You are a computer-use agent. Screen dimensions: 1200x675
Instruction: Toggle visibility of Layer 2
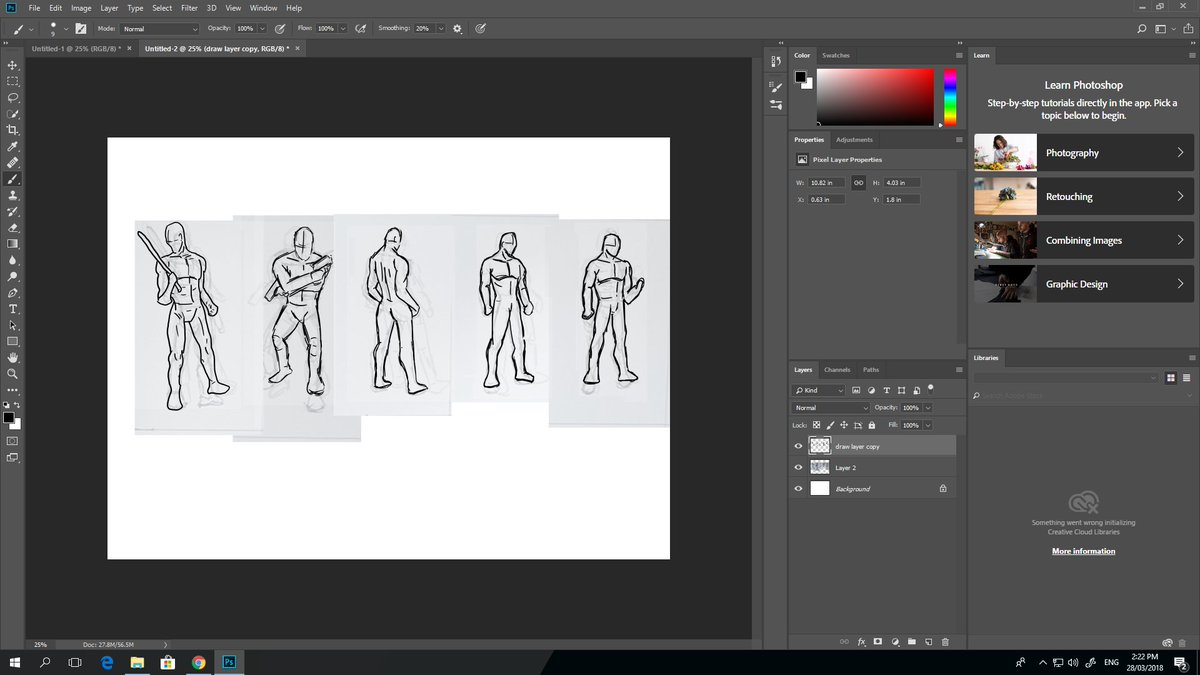coord(798,467)
